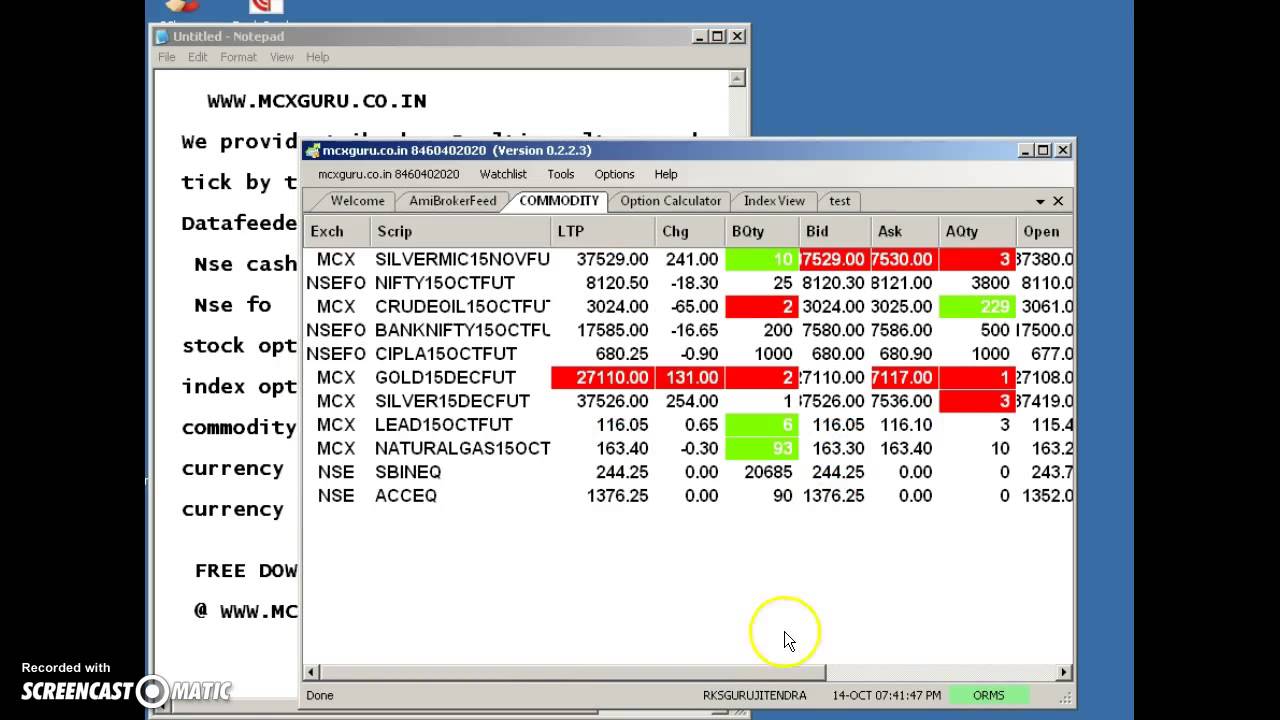Open the Option Calculator tab
The width and height of the screenshot is (1280, 720).
[x=670, y=201]
